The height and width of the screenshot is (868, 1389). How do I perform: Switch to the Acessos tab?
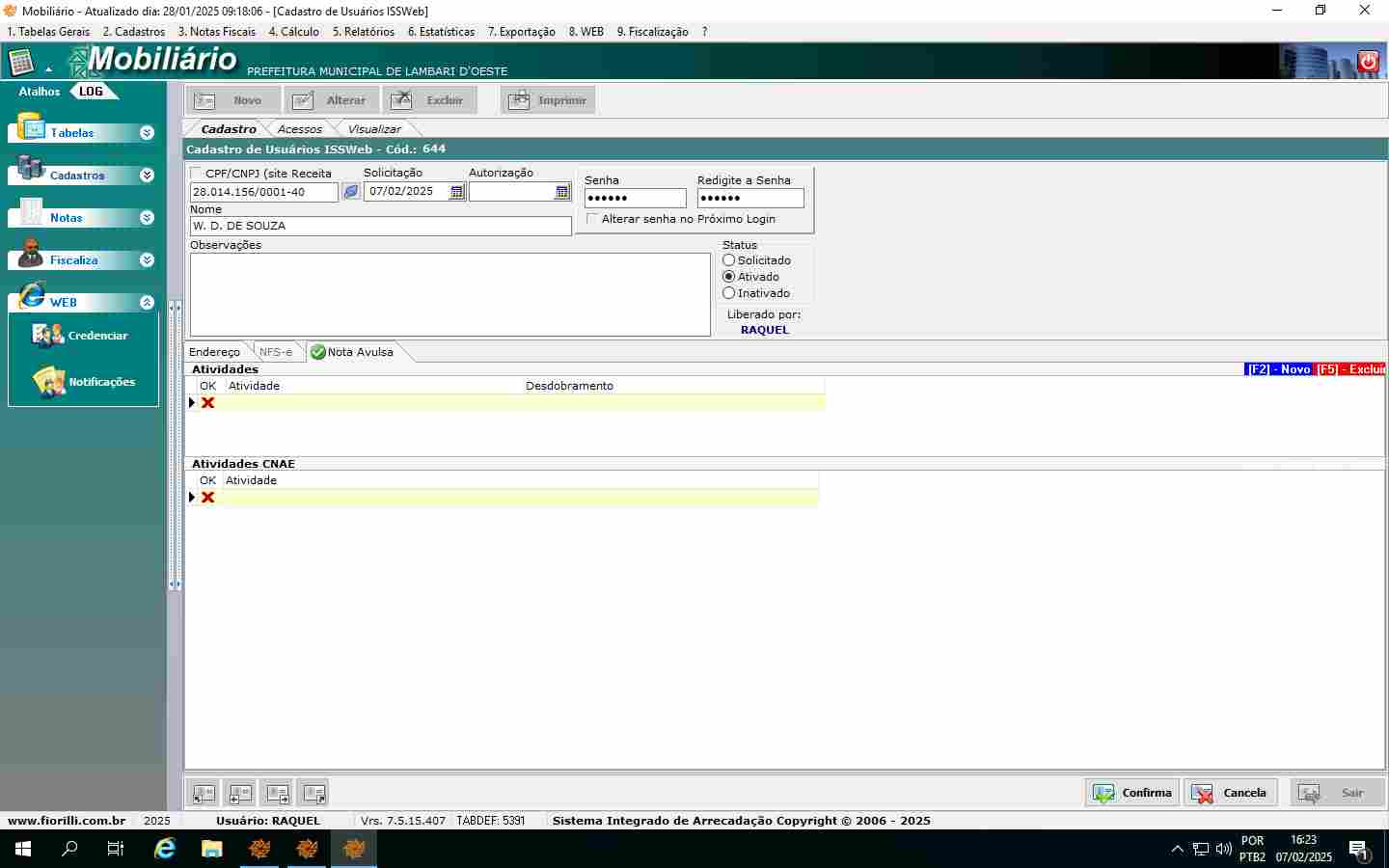point(299,129)
